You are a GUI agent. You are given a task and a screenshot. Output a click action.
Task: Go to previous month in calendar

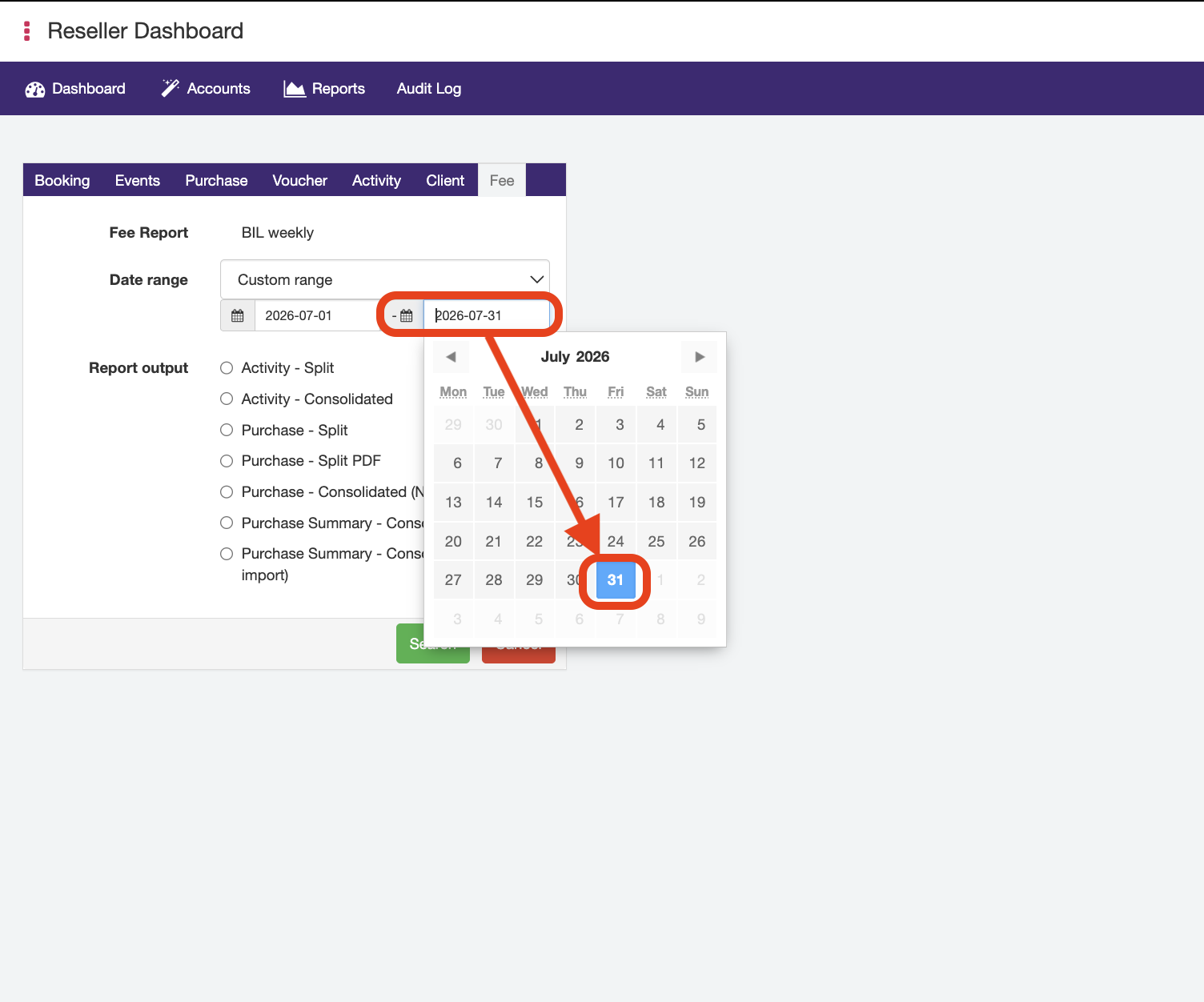coord(451,357)
